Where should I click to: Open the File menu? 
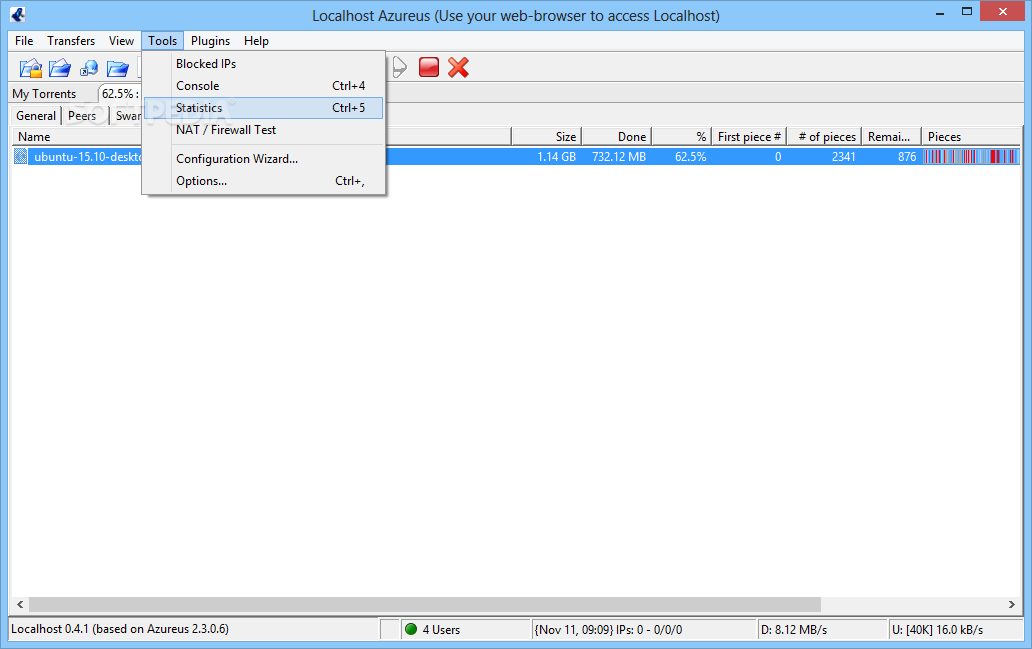(x=24, y=41)
